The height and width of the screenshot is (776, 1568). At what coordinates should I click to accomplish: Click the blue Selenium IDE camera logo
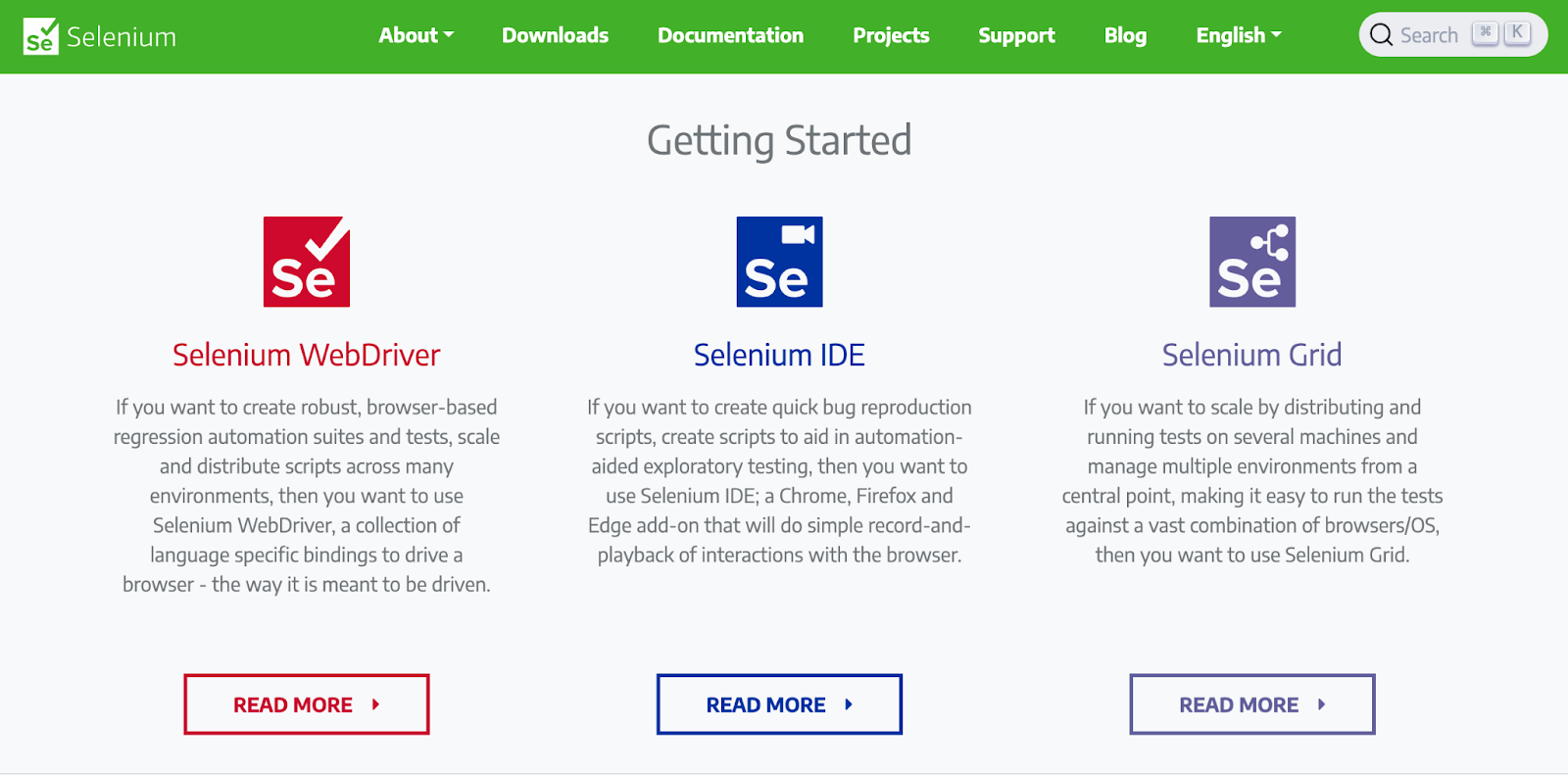(779, 262)
